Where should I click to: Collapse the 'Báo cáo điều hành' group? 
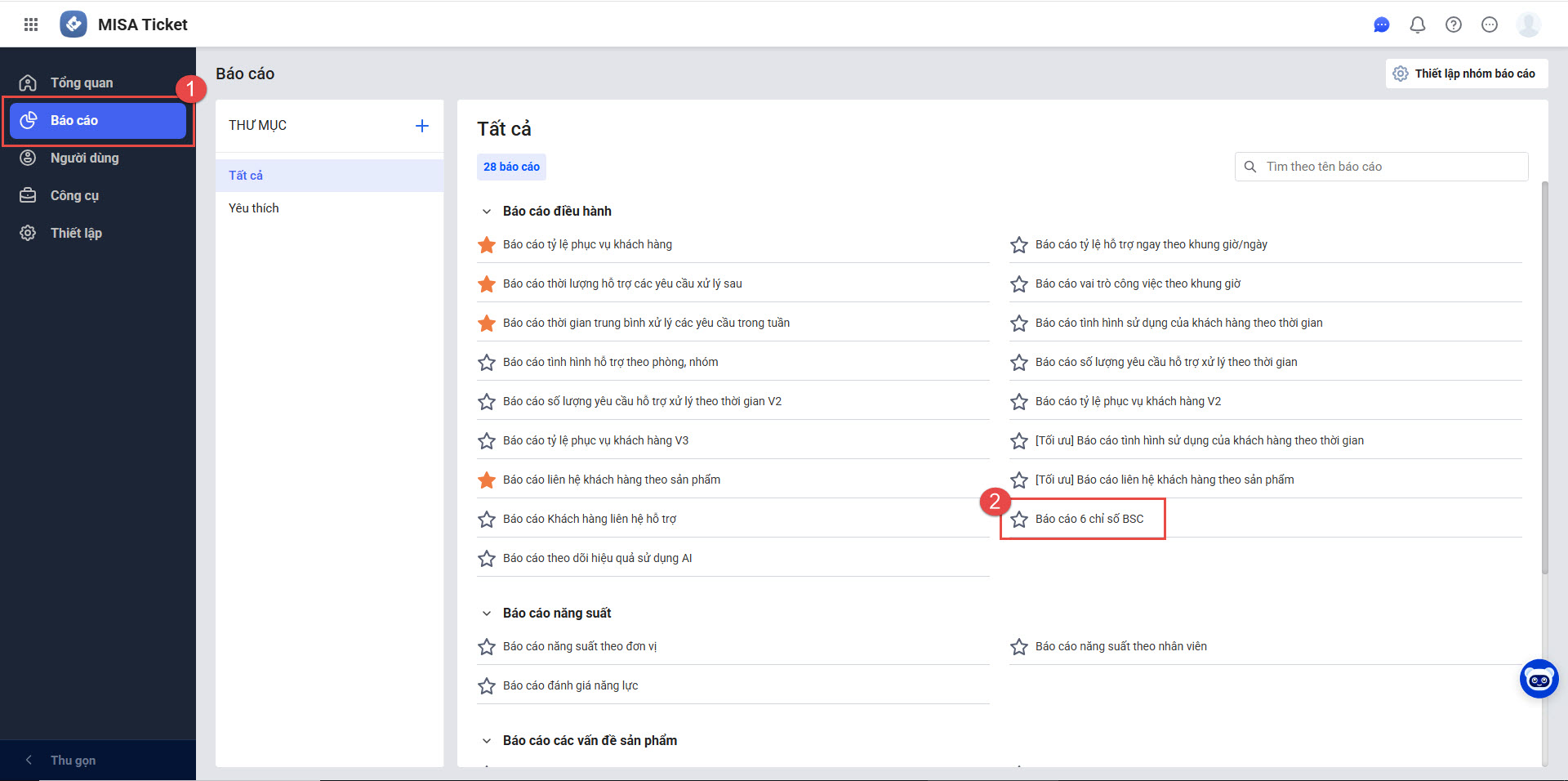[487, 212]
